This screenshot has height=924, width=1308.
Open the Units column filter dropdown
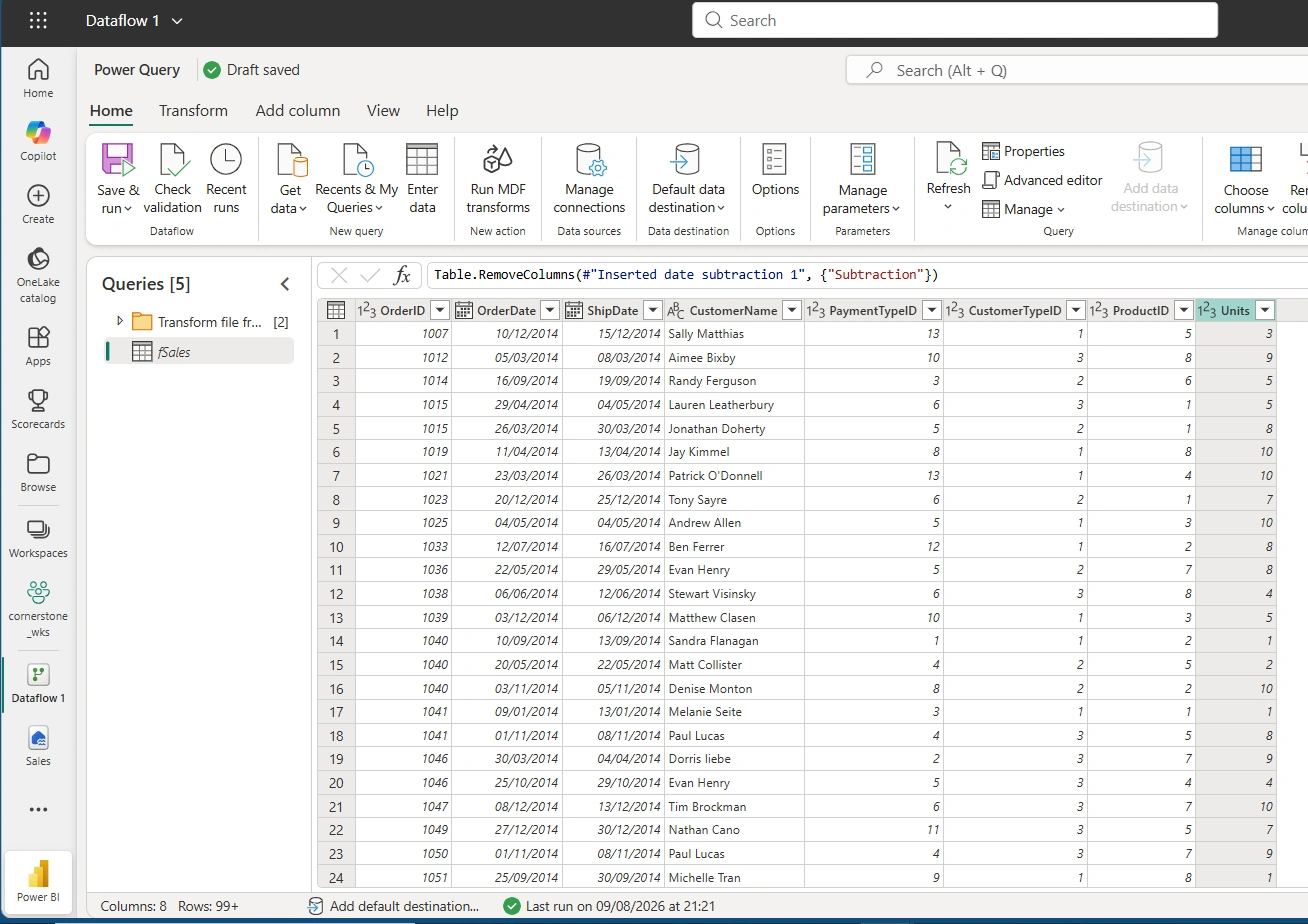point(1265,310)
